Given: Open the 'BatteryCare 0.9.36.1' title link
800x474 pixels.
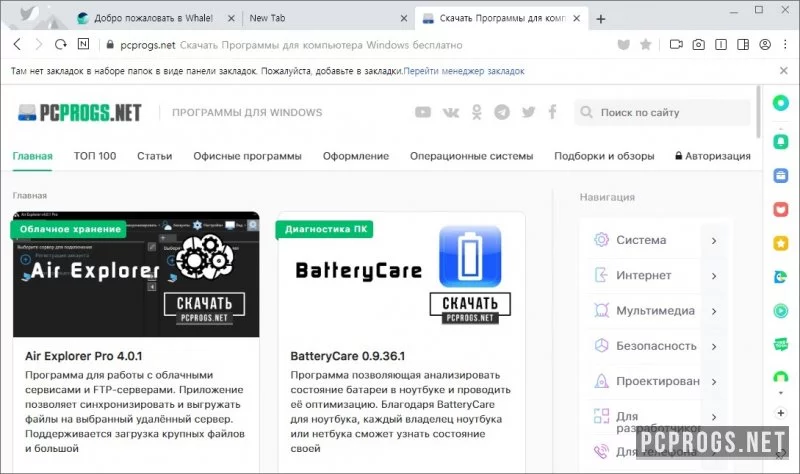Looking at the screenshot, I should (348, 356).
